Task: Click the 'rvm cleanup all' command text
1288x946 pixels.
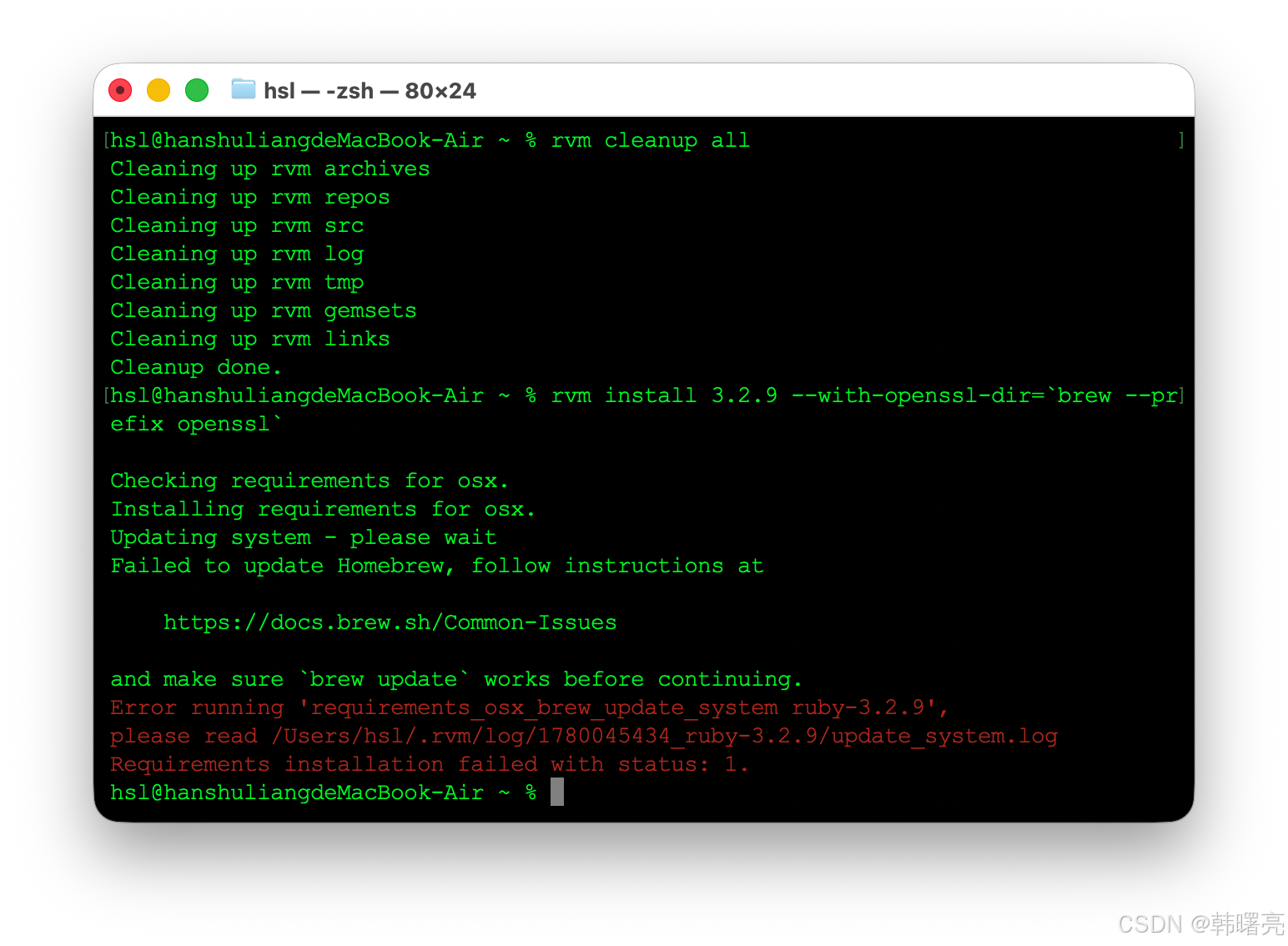Action: 651,140
